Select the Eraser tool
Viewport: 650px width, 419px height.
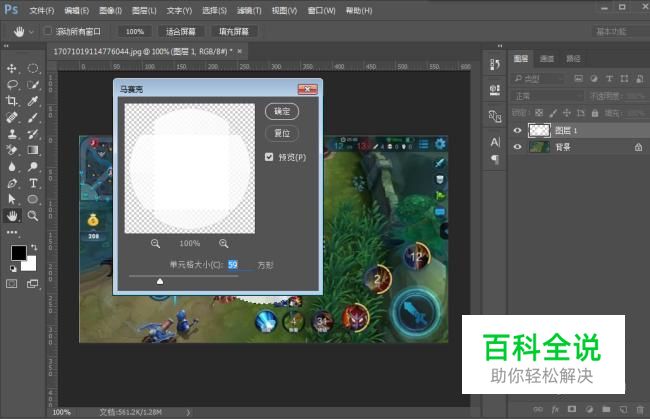tap(12, 150)
